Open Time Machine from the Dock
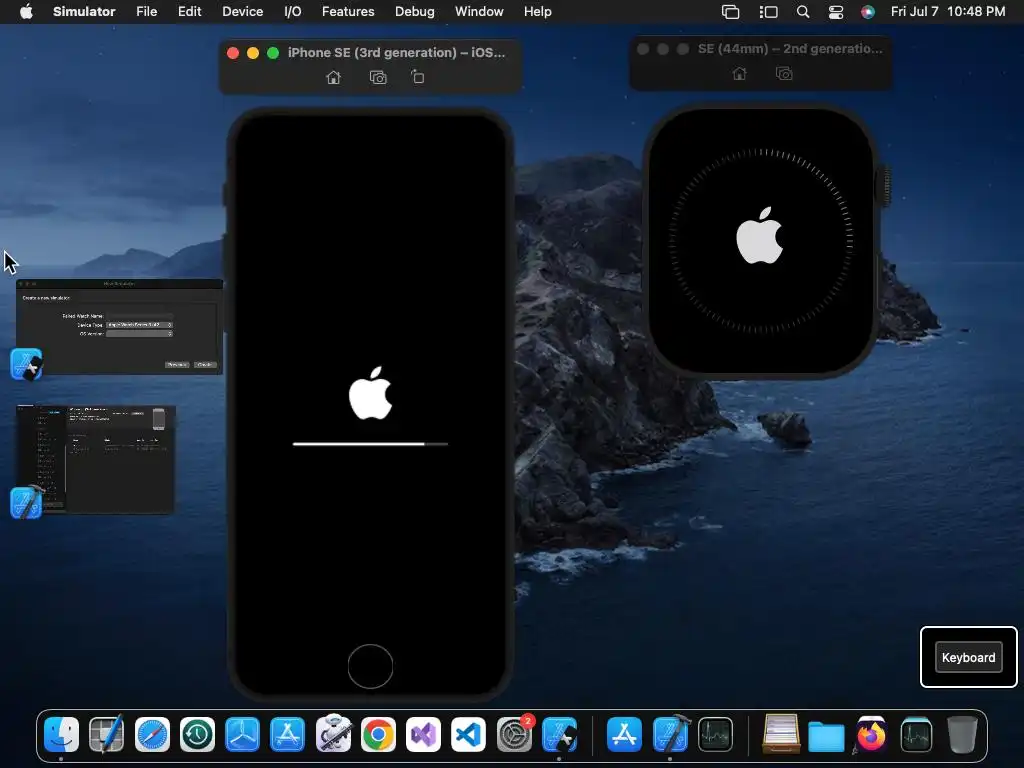 [x=197, y=734]
